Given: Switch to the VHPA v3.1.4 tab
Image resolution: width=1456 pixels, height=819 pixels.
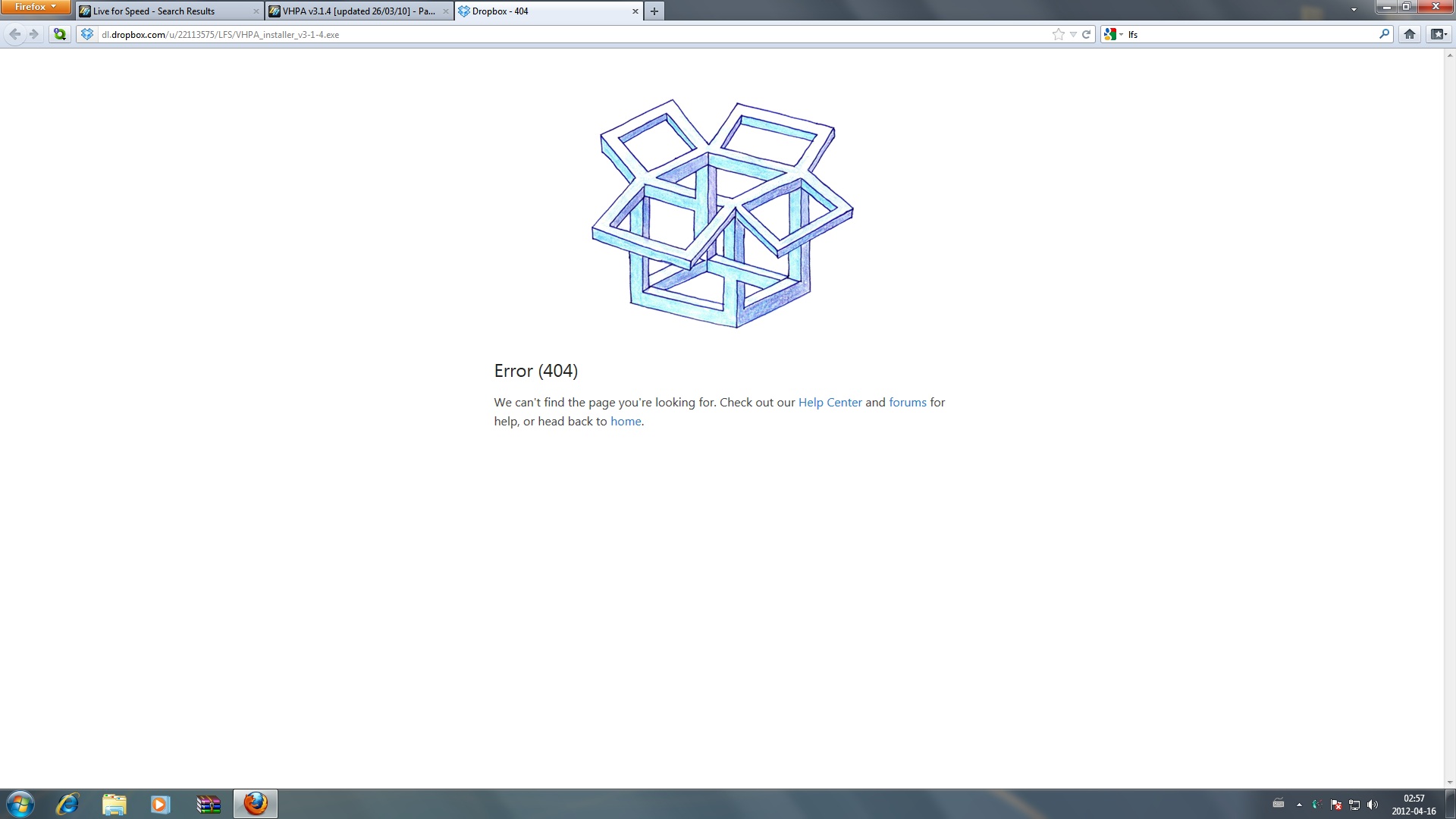Looking at the screenshot, I should coord(358,11).
